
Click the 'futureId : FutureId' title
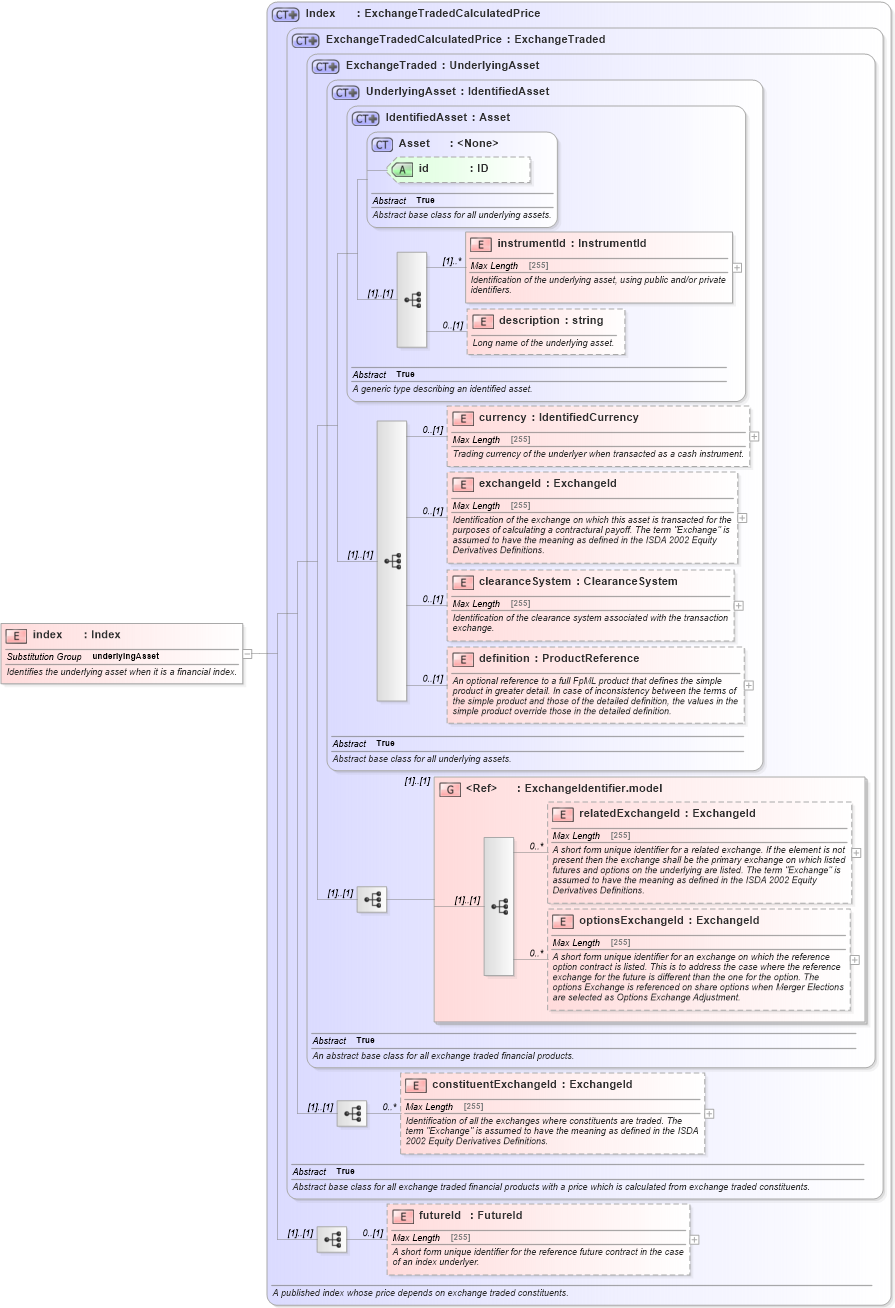click(x=470, y=1216)
